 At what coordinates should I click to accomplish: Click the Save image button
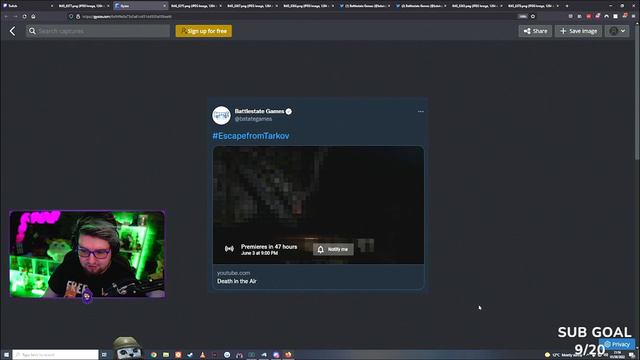(x=578, y=31)
